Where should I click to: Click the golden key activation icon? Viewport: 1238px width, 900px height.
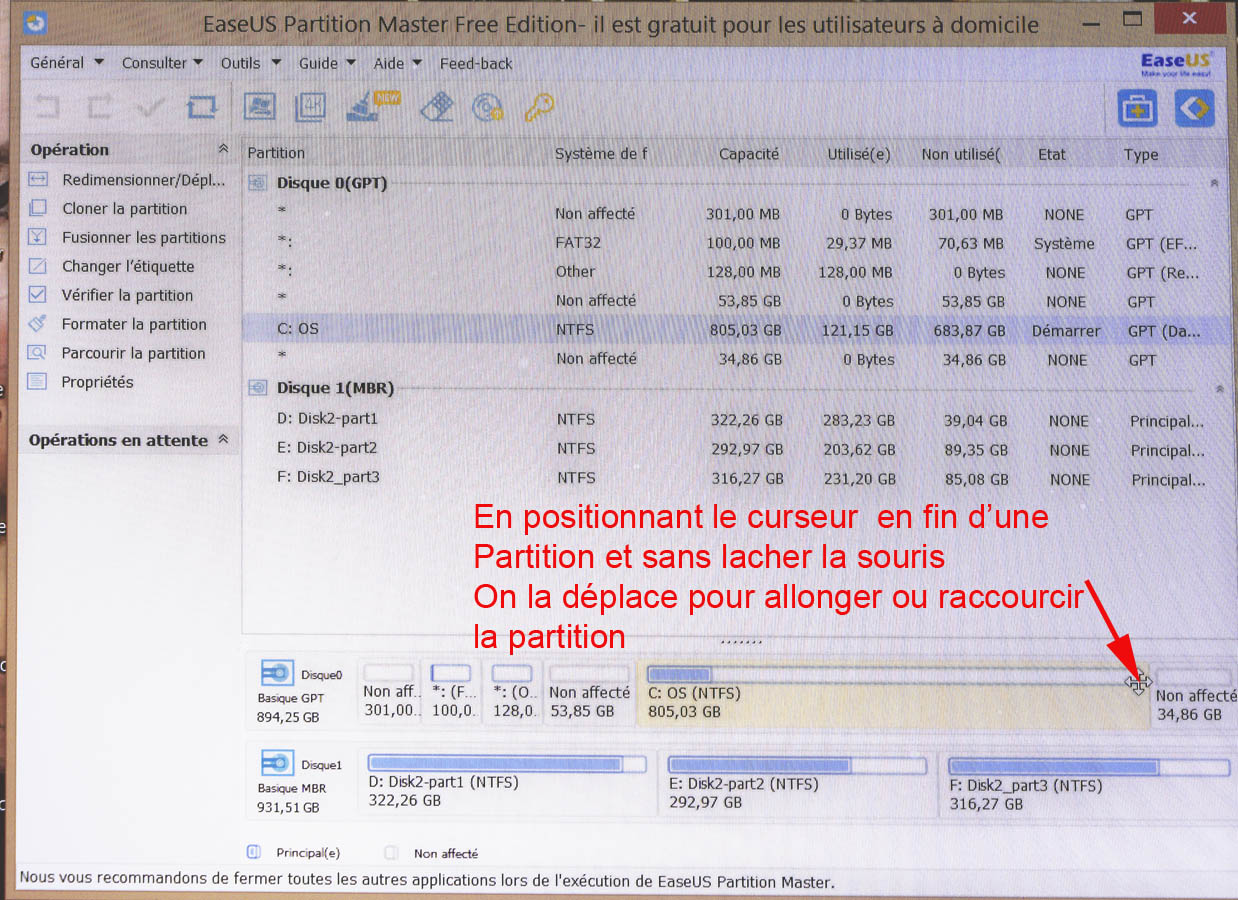point(539,107)
